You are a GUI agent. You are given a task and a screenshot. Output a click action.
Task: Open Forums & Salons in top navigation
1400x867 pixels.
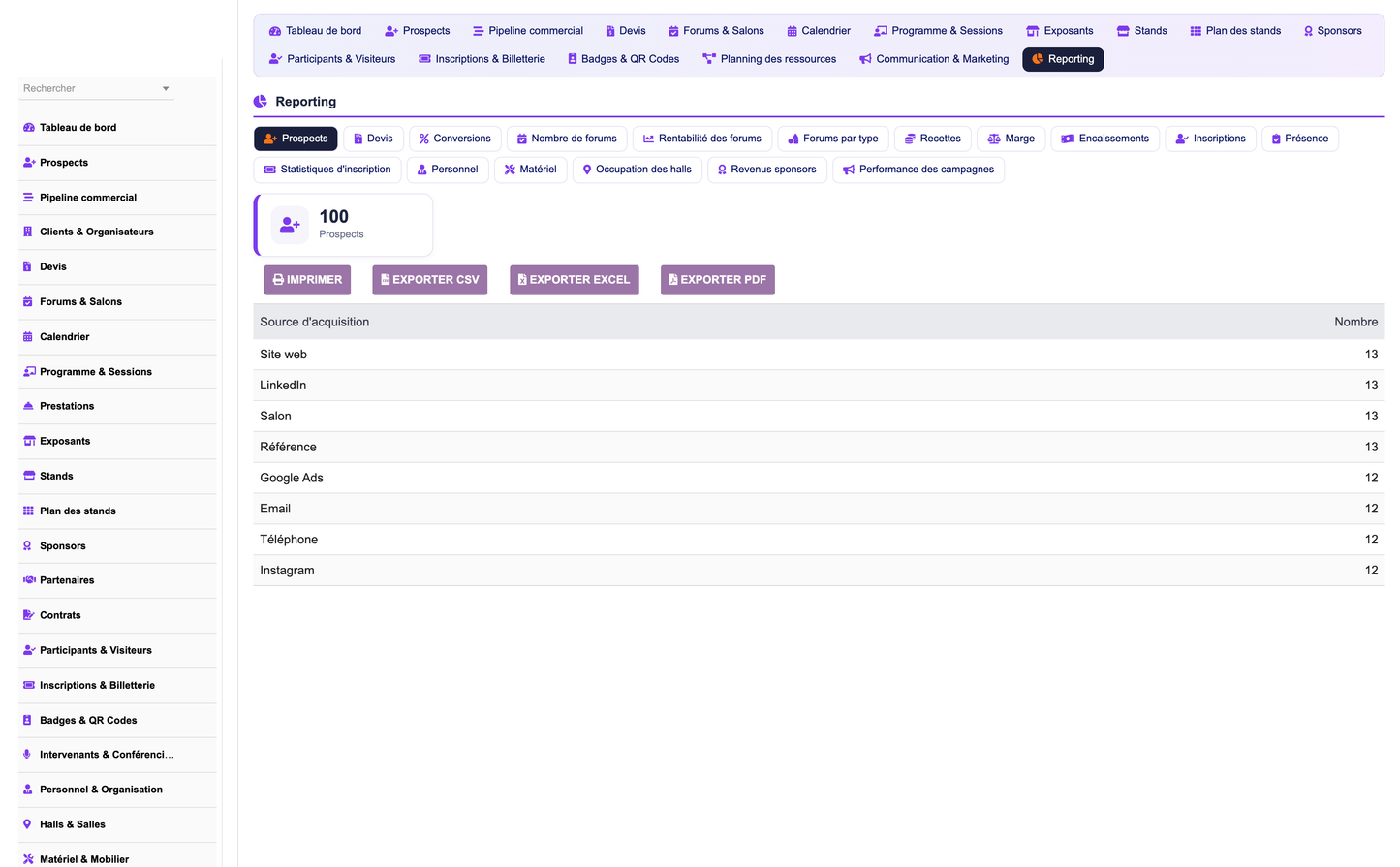coord(716,31)
